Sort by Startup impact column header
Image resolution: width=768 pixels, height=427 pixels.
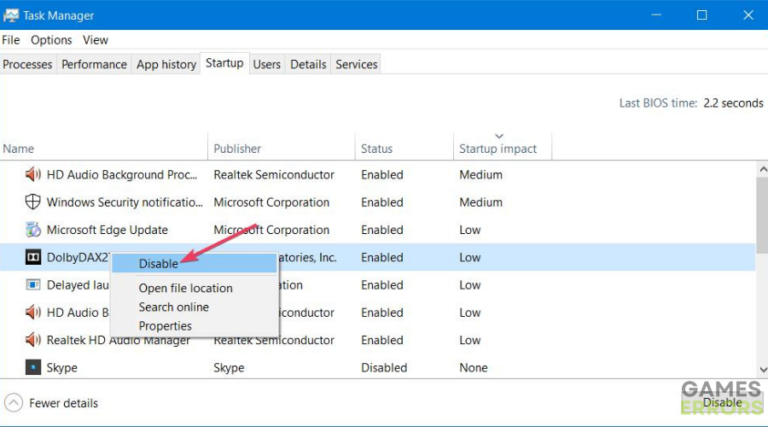tap(498, 149)
